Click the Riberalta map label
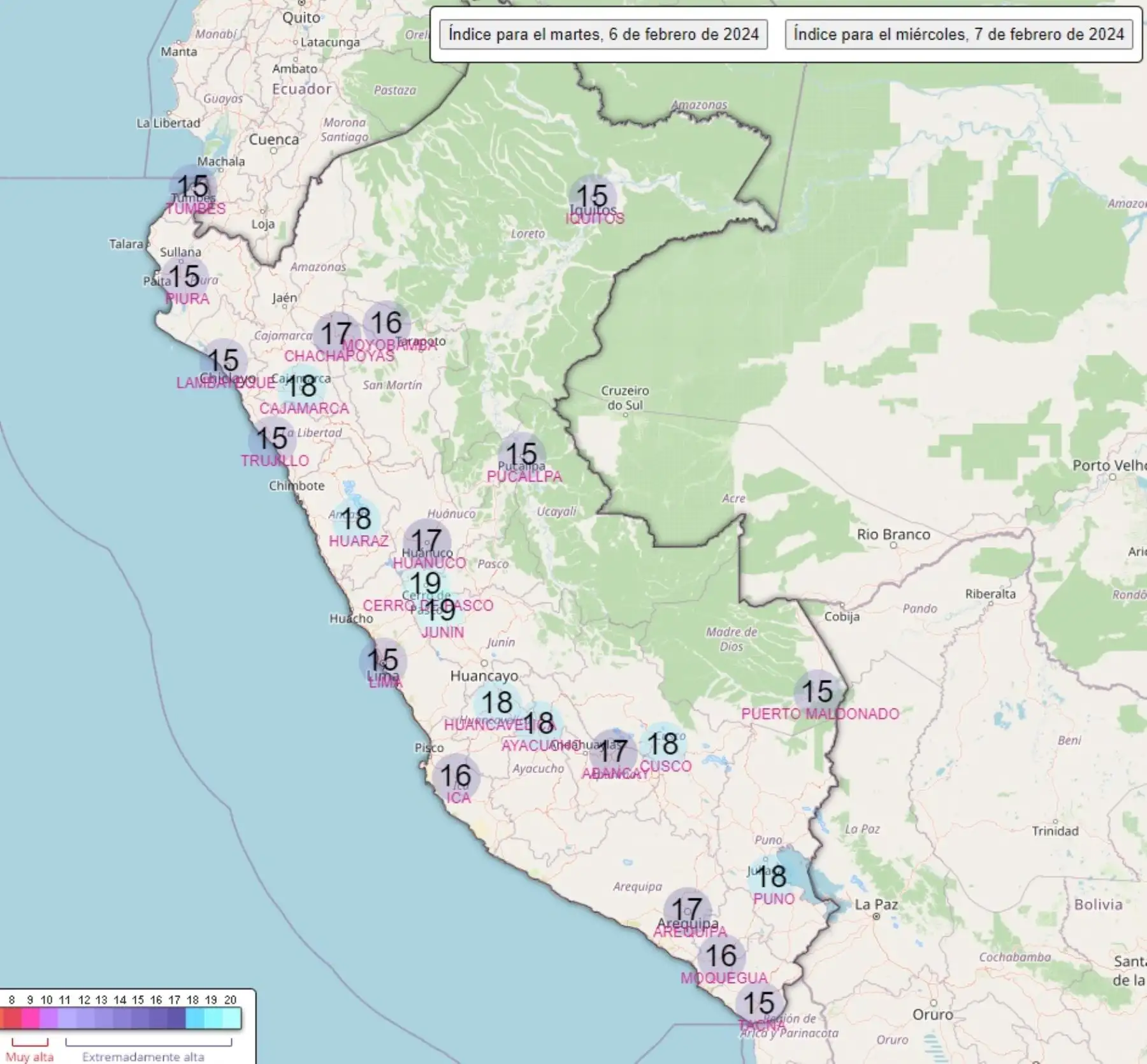The image size is (1147, 1064). (990, 594)
